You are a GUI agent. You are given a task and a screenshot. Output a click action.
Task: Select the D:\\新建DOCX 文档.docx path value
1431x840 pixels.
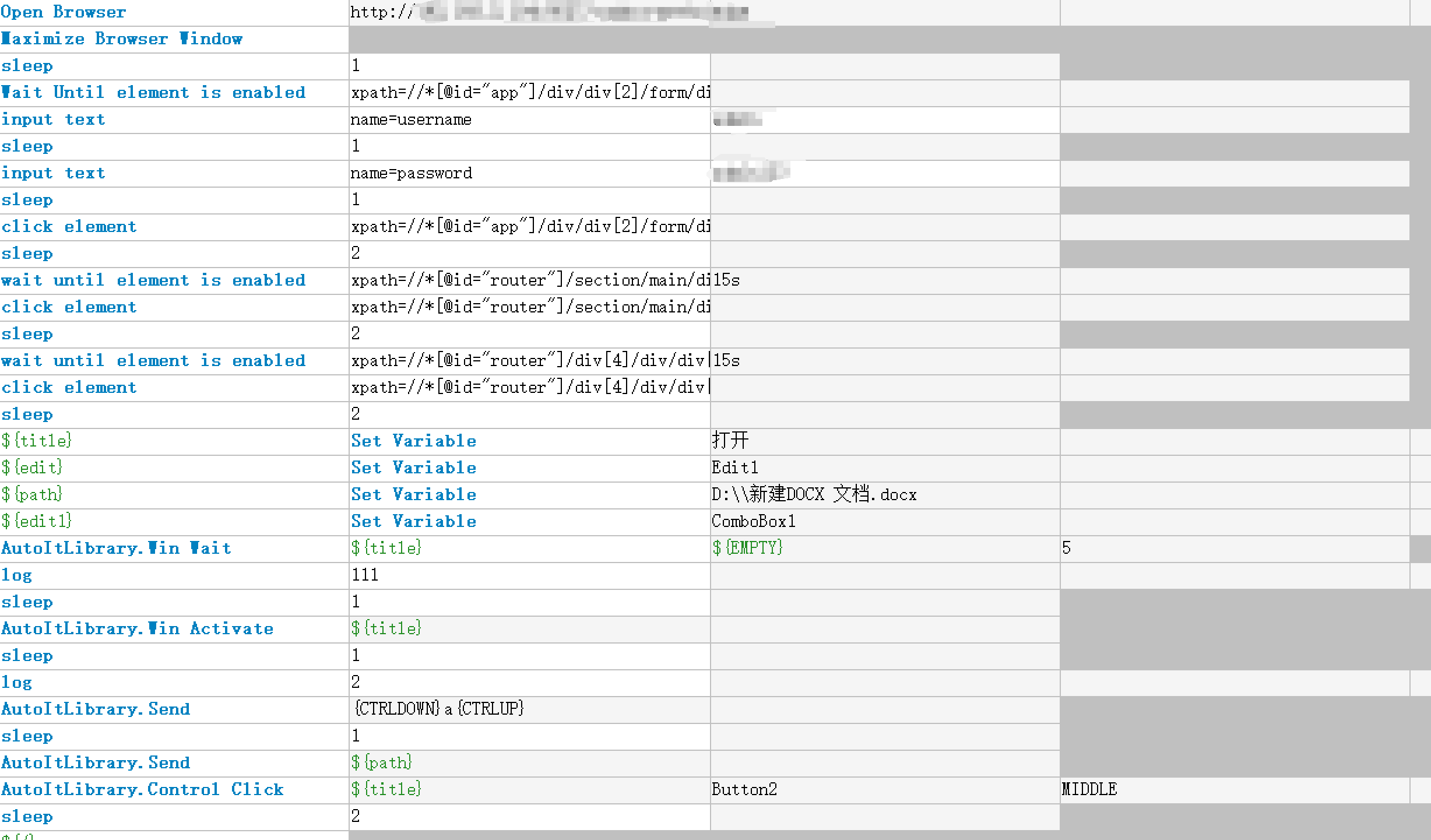(814, 495)
